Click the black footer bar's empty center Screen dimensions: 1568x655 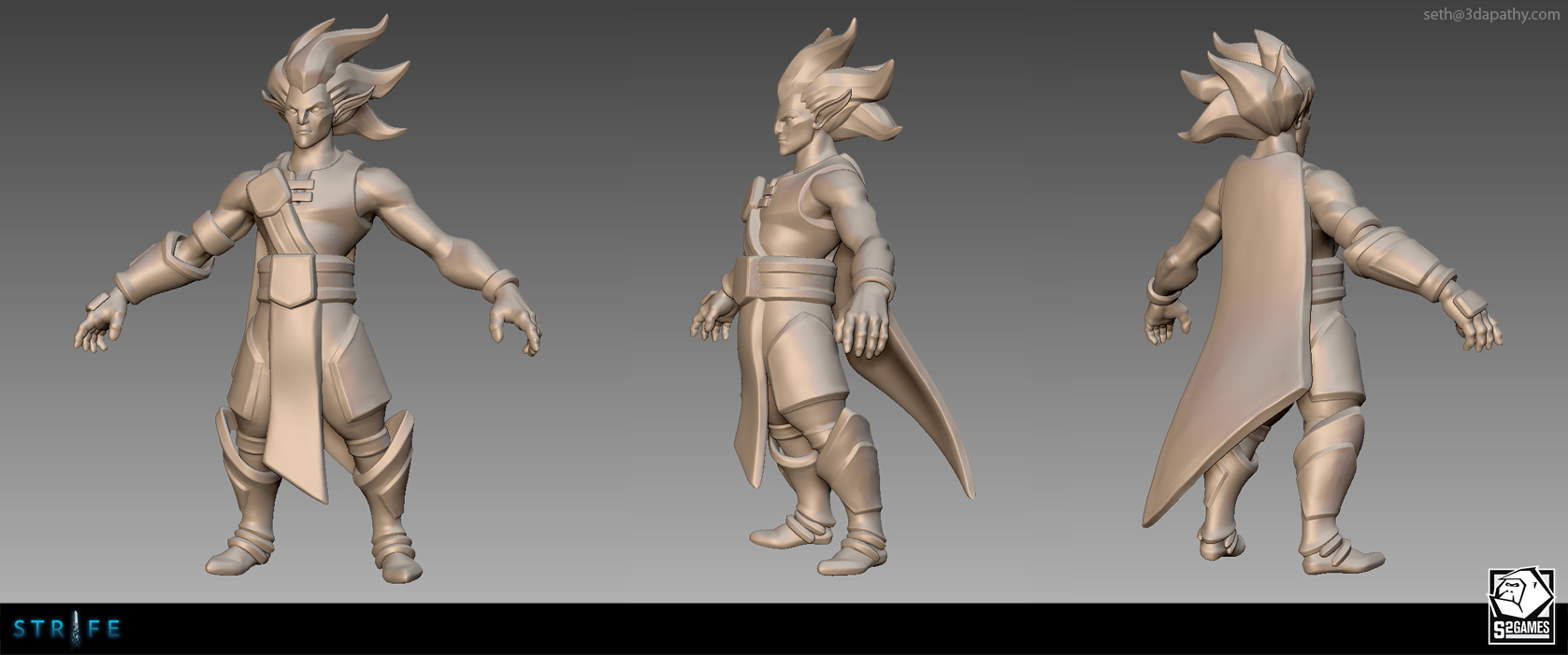pyautogui.click(x=784, y=630)
